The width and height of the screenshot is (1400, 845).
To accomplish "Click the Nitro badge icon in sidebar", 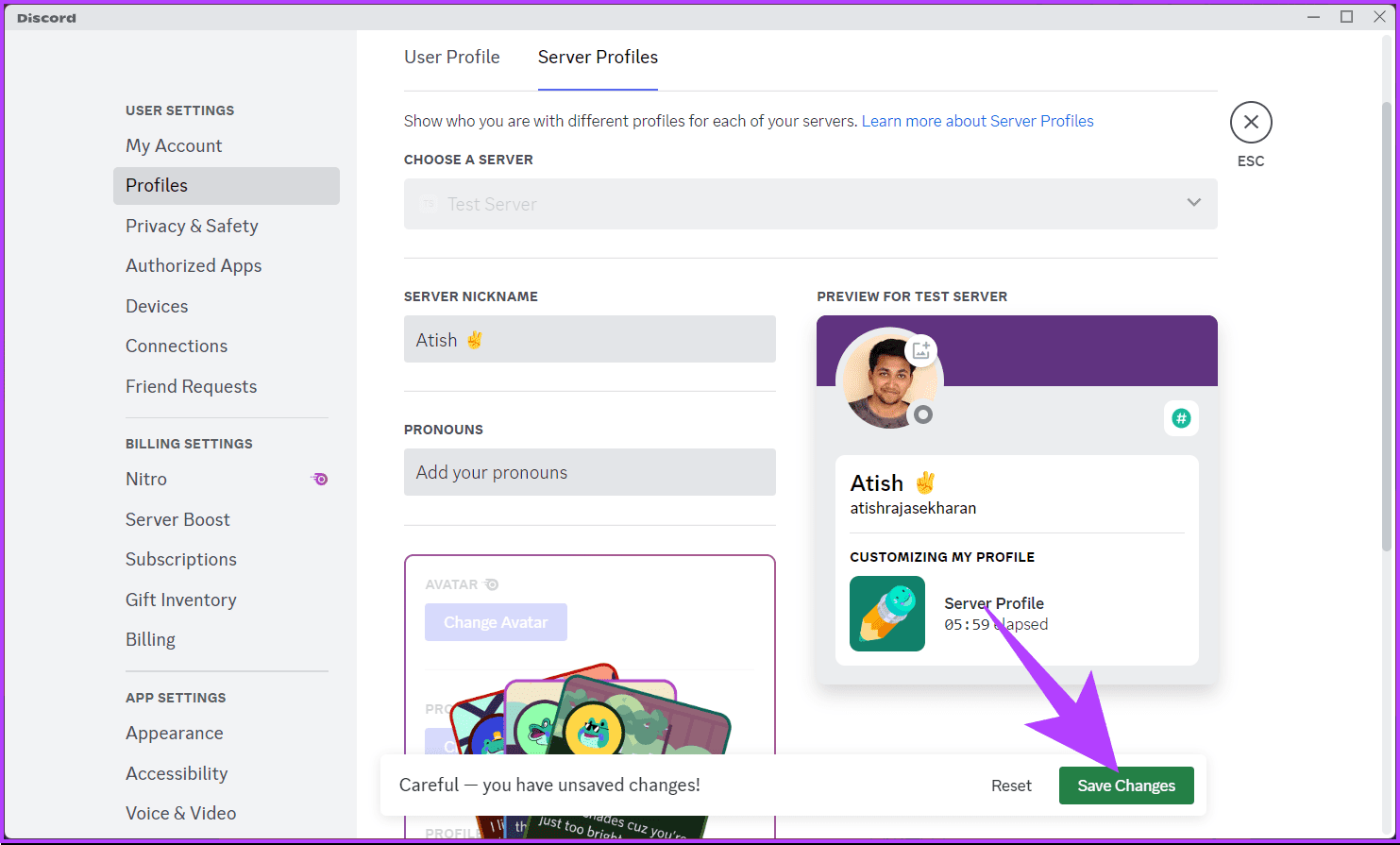I will 320,479.
